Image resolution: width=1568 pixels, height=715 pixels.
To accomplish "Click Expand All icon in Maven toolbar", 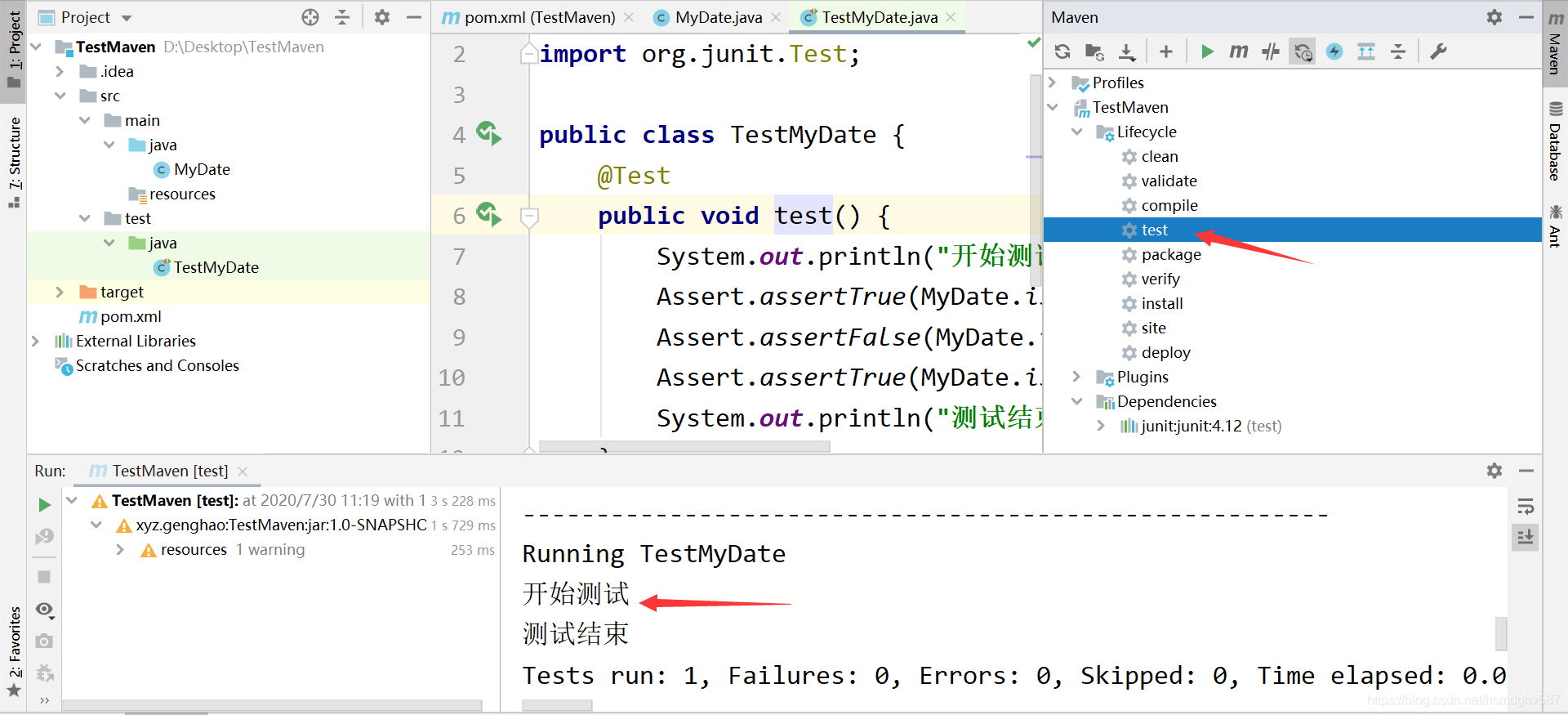I will 1366,51.
